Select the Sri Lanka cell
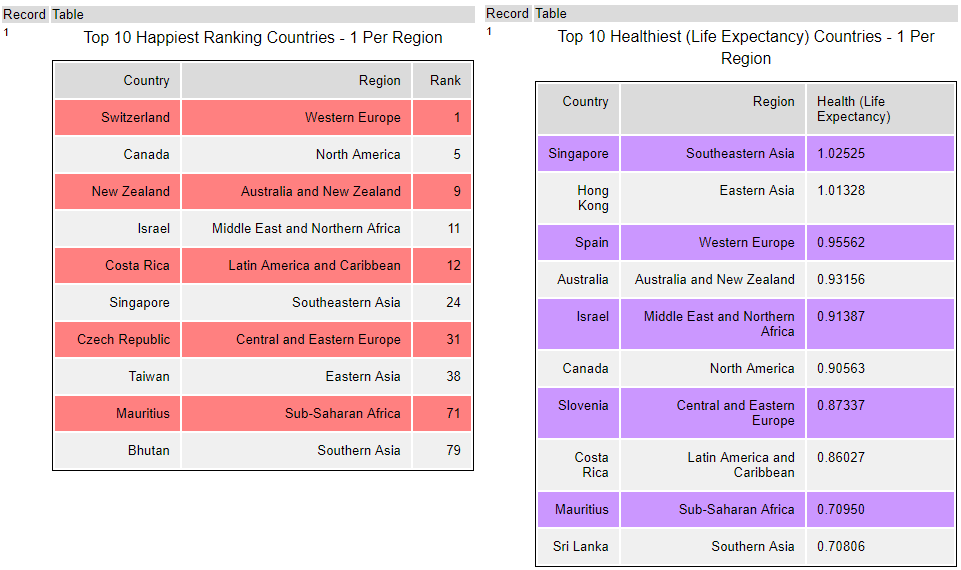The width and height of the screenshot is (961, 570). click(580, 546)
